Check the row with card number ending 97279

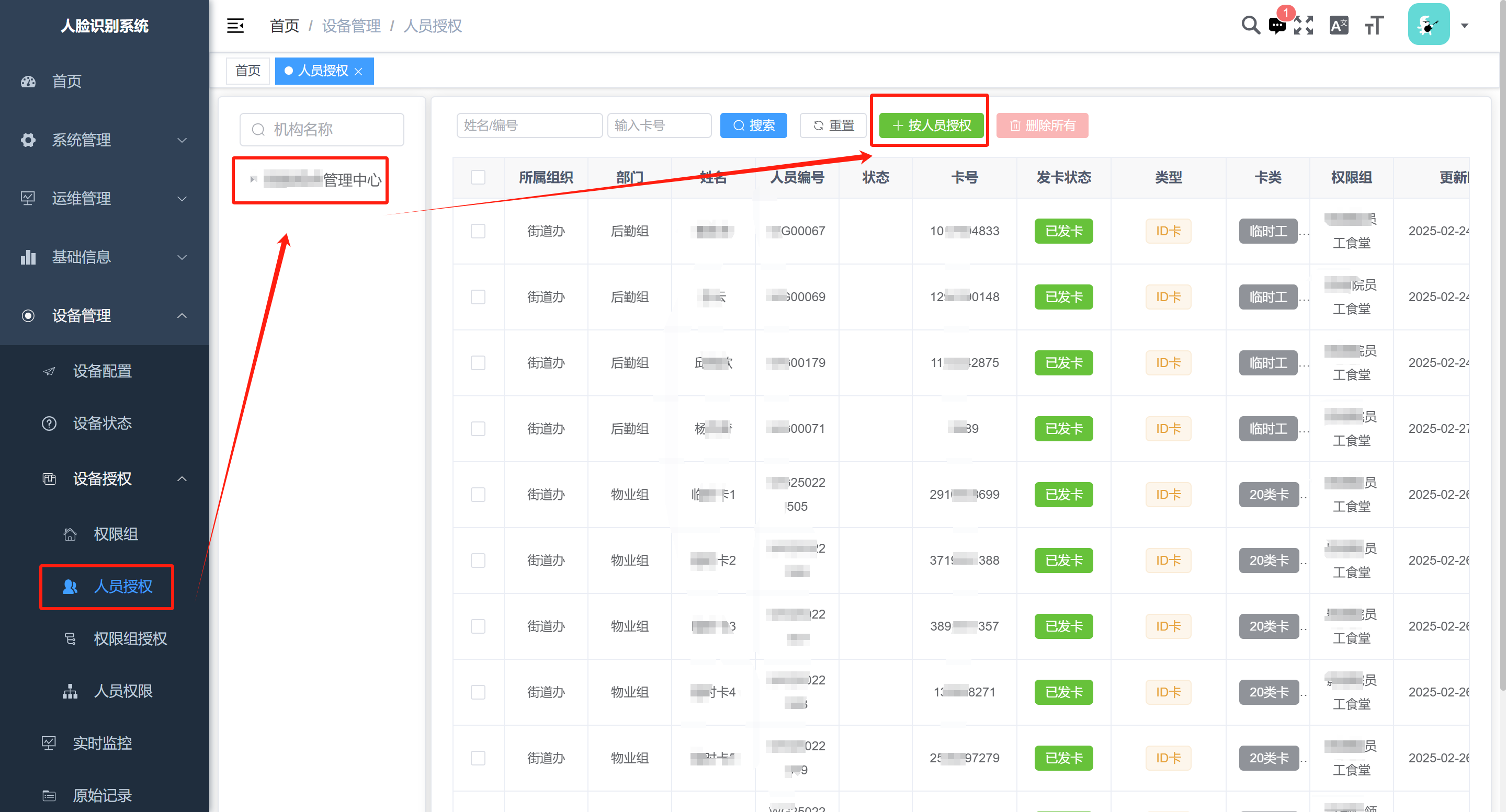pyautogui.click(x=478, y=758)
